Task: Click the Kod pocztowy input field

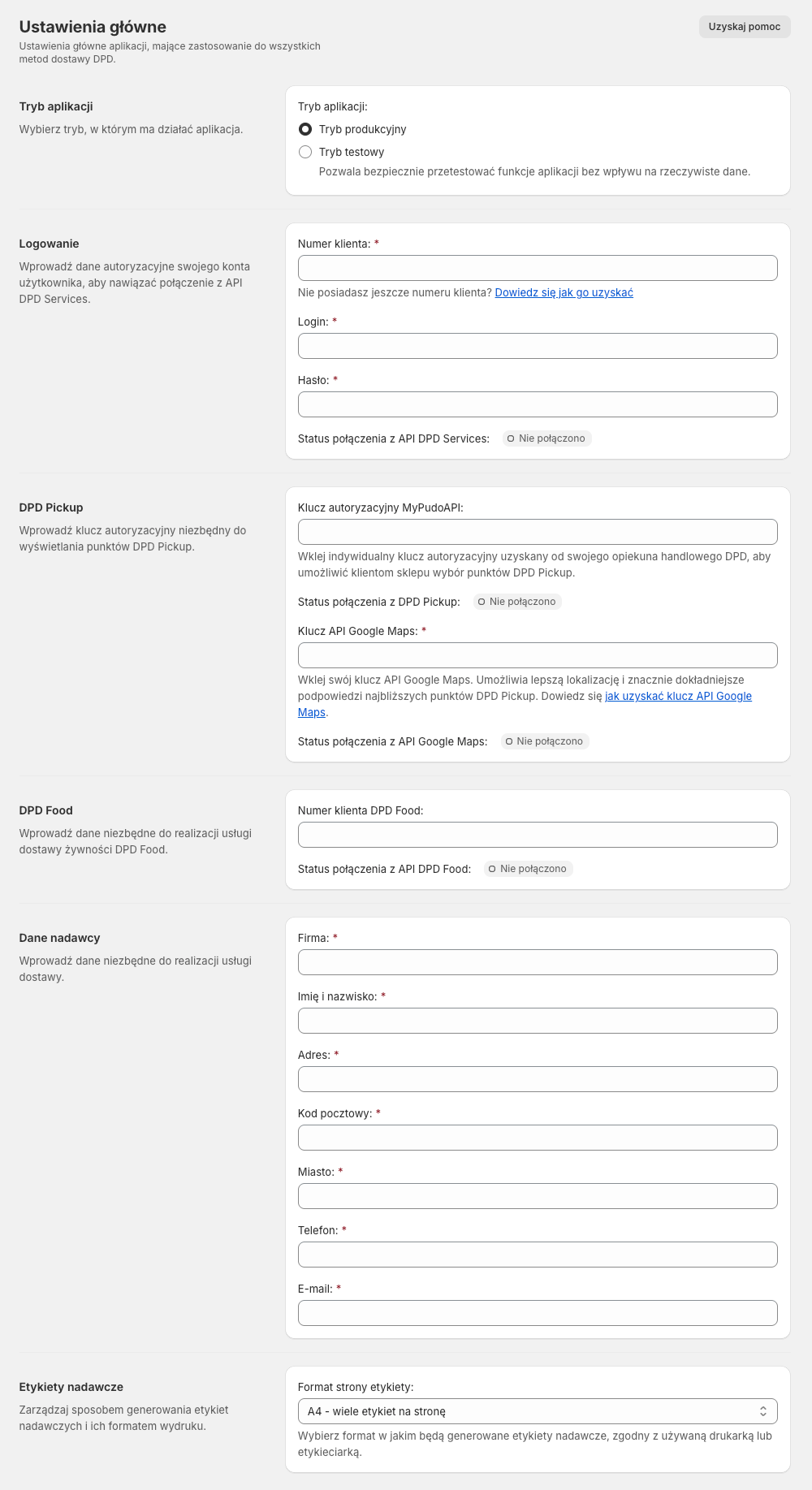Action: click(x=538, y=1138)
